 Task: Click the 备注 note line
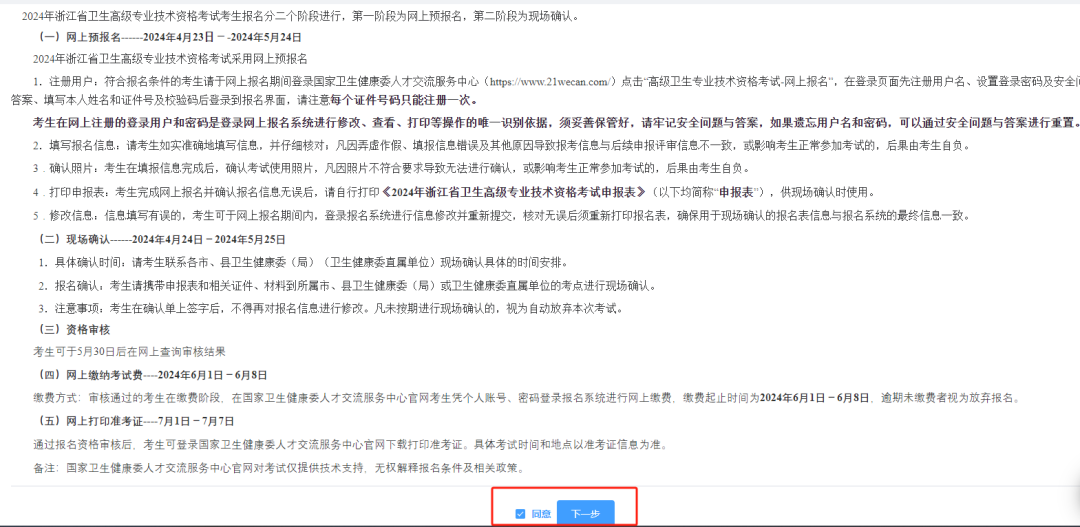[279, 468]
